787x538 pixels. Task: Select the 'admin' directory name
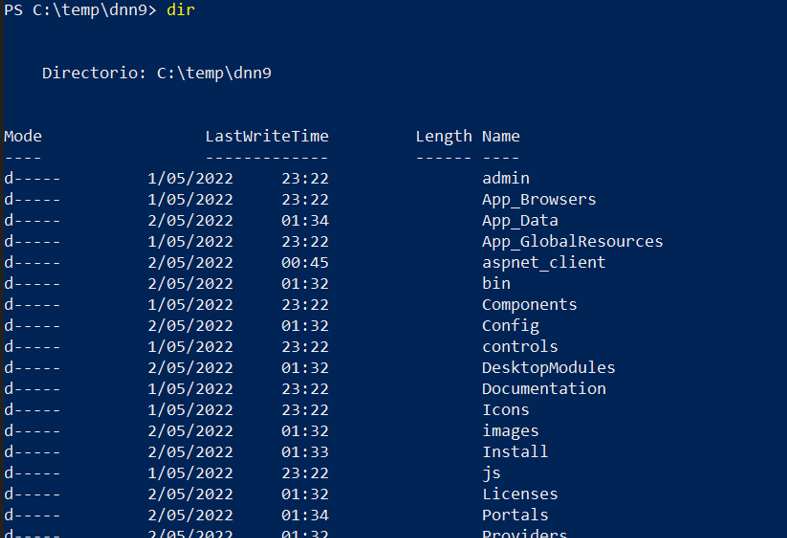coord(506,178)
